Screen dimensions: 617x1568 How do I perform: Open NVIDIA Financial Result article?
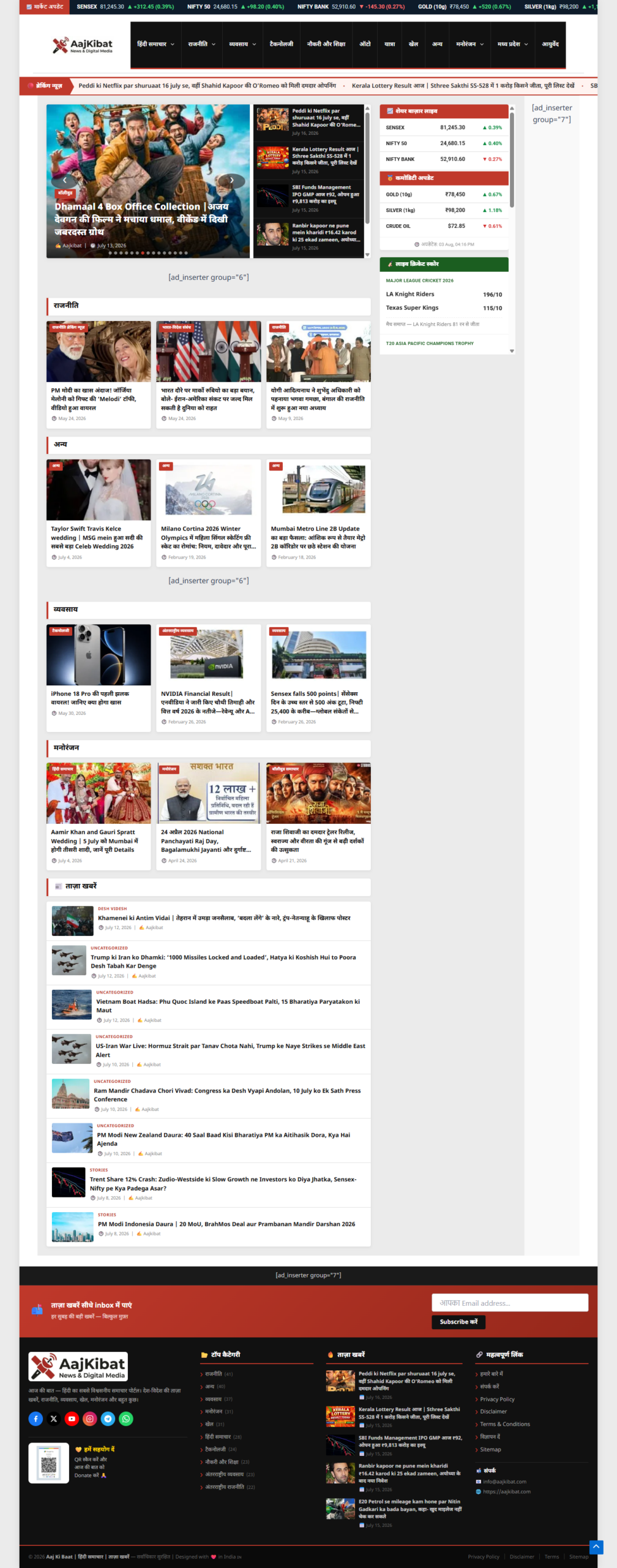point(208,702)
